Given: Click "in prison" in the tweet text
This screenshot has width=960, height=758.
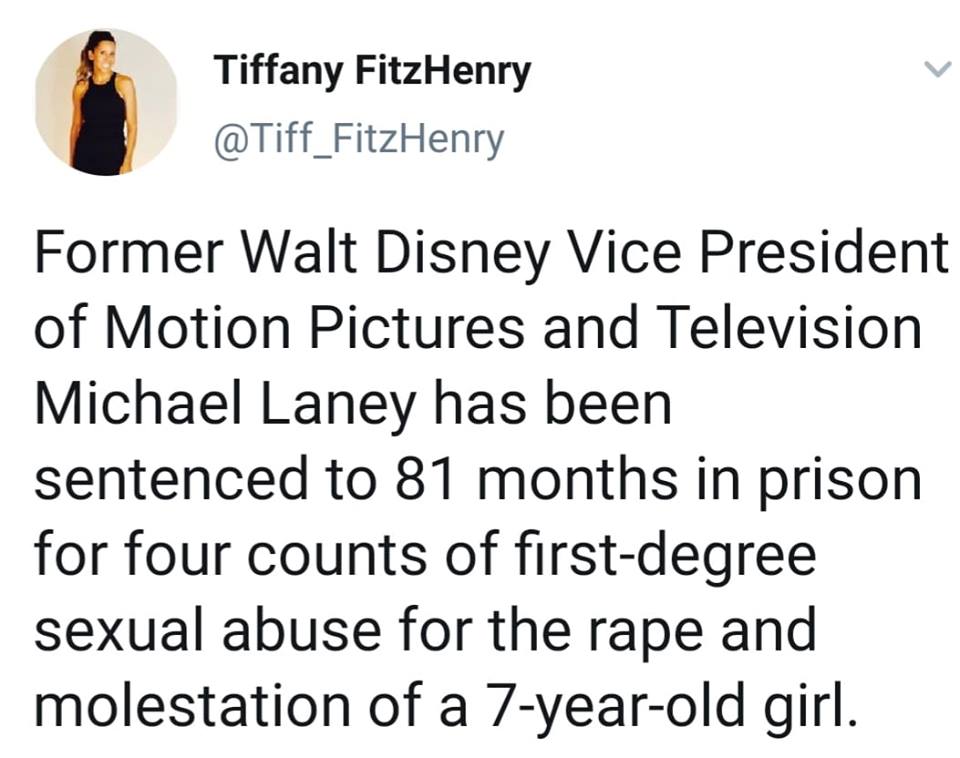Looking at the screenshot, I should 816,480.
